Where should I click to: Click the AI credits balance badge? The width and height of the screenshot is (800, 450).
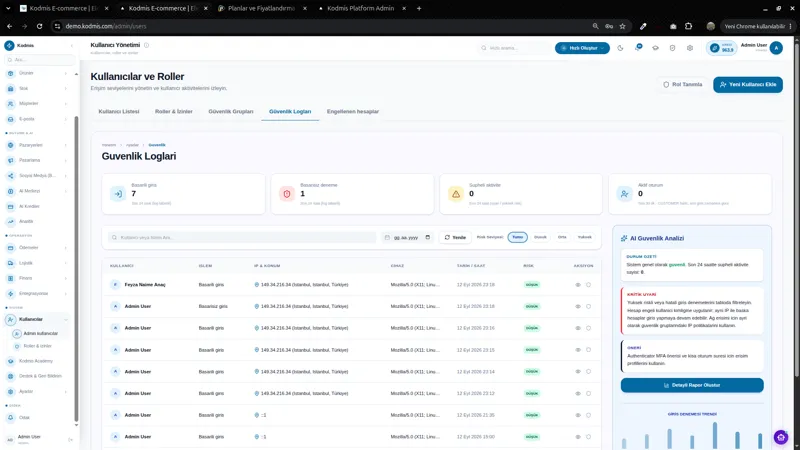tap(722, 48)
